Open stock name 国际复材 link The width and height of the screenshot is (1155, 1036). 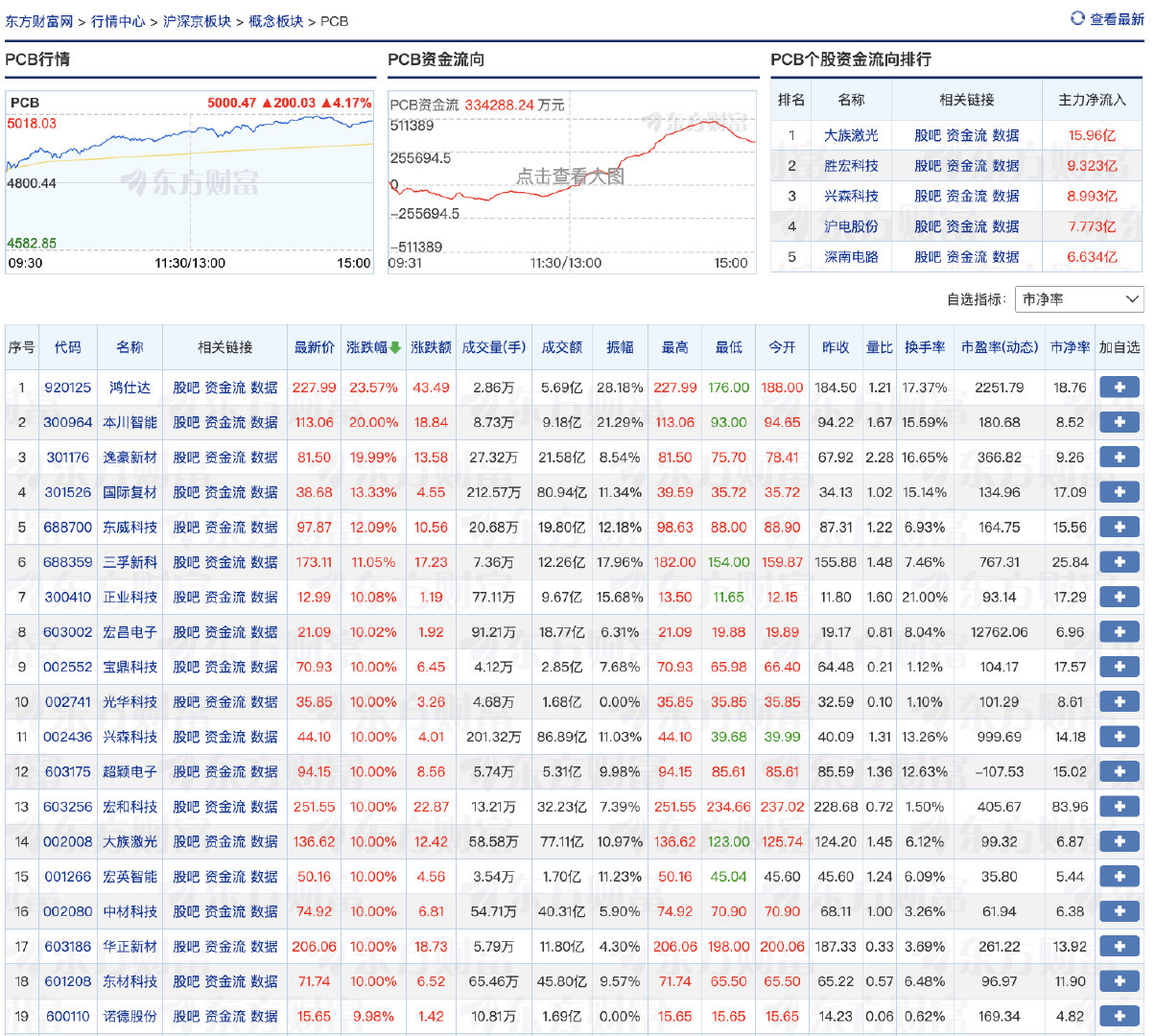130,492
